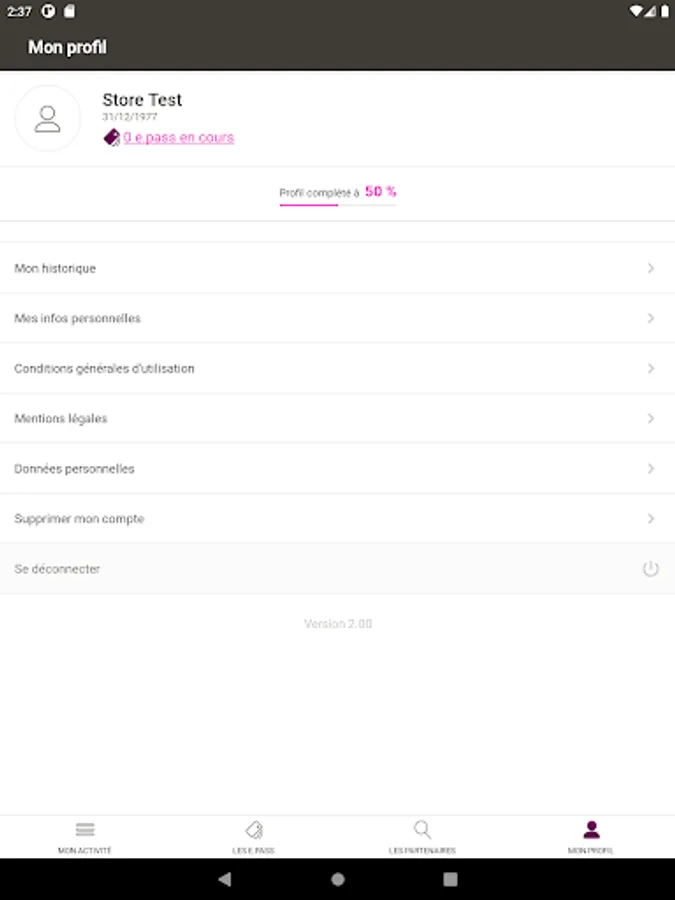The height and width of the screenshot is (900, 675).
Task: Open Données personnelles menu entry
Action: [x=74, y=468]
